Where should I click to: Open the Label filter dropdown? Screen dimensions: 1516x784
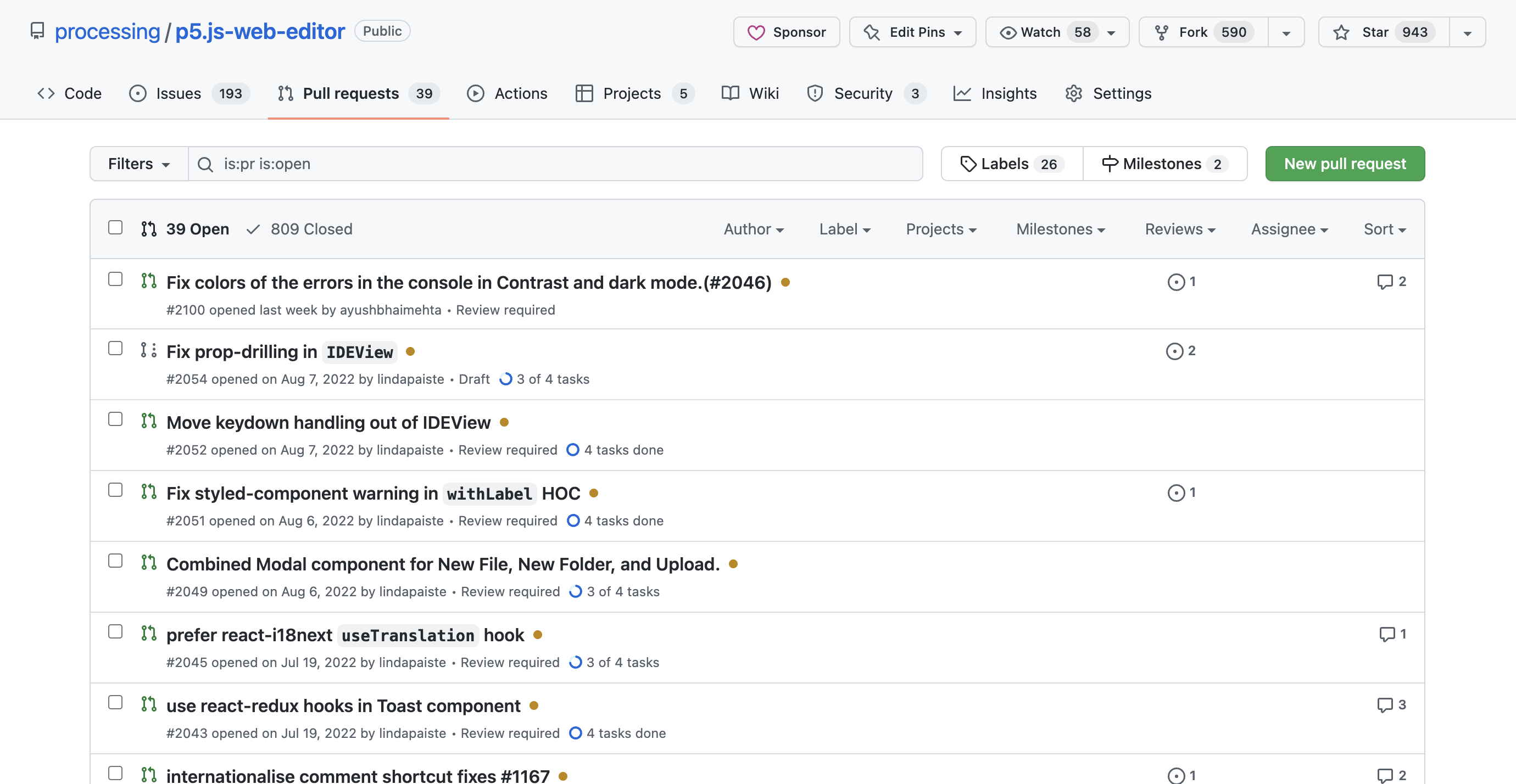point(845,229)
